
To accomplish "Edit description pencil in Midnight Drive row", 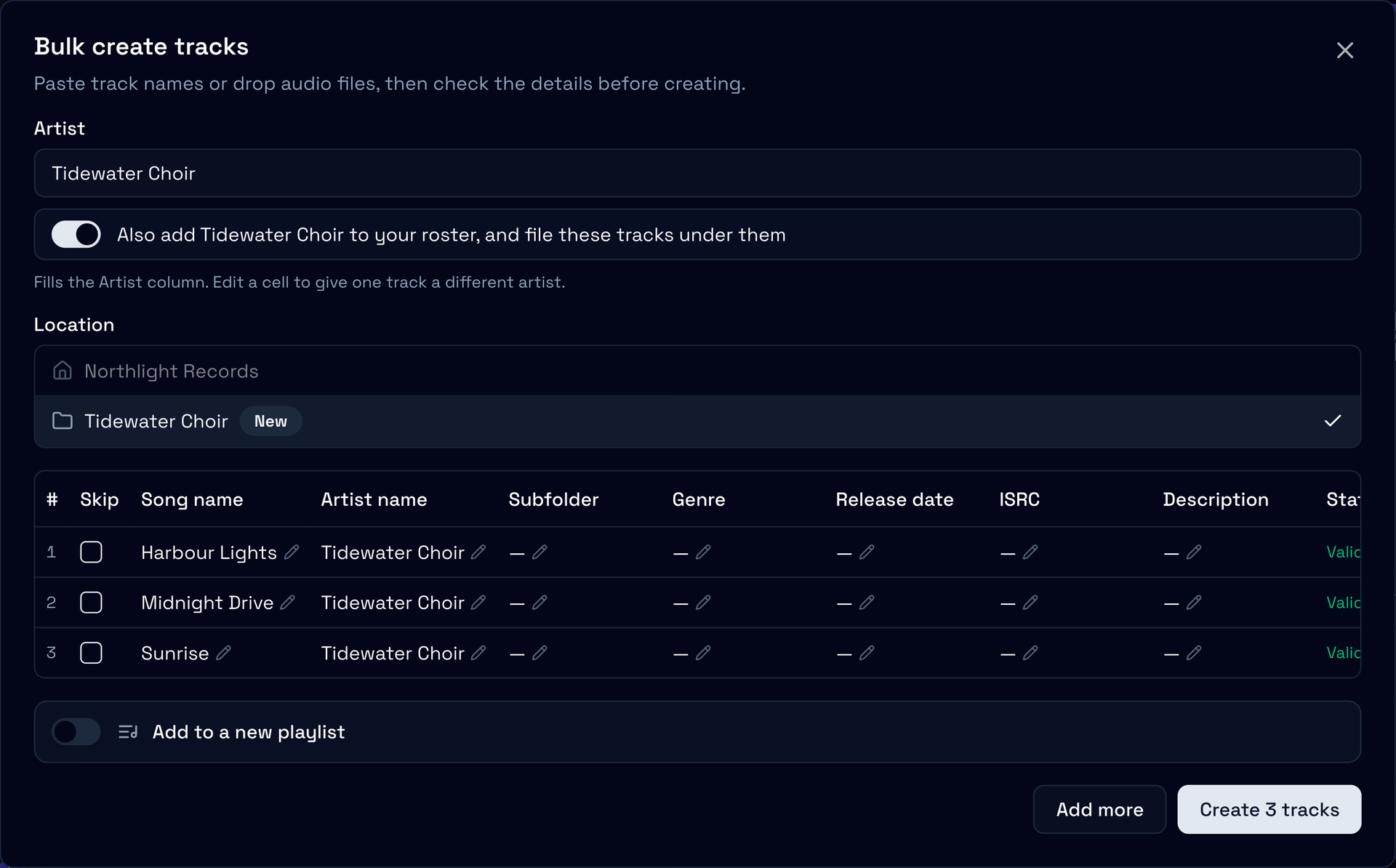I will click(1194, 602).
